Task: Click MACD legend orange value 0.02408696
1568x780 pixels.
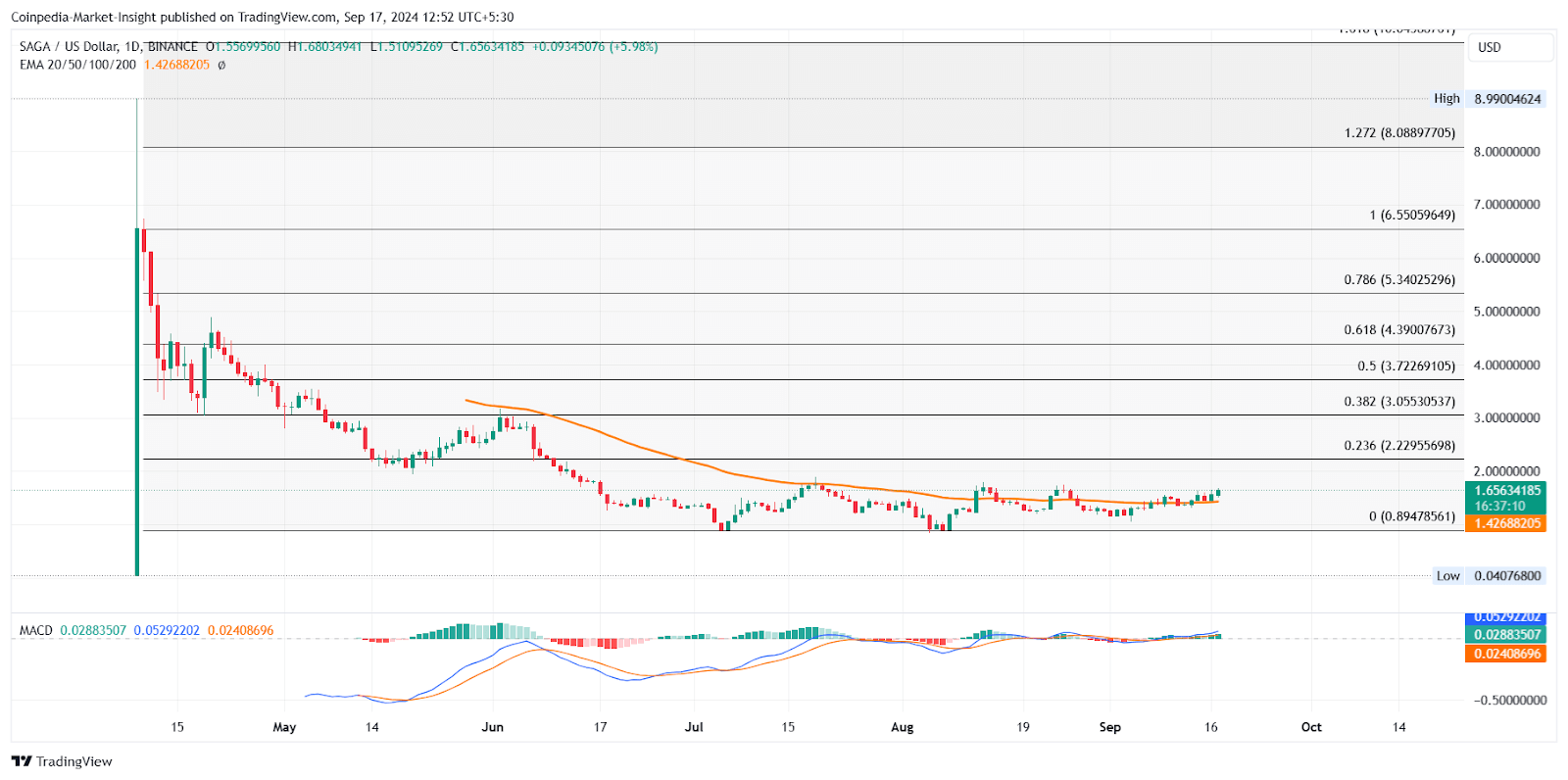Action: point(241,630)
